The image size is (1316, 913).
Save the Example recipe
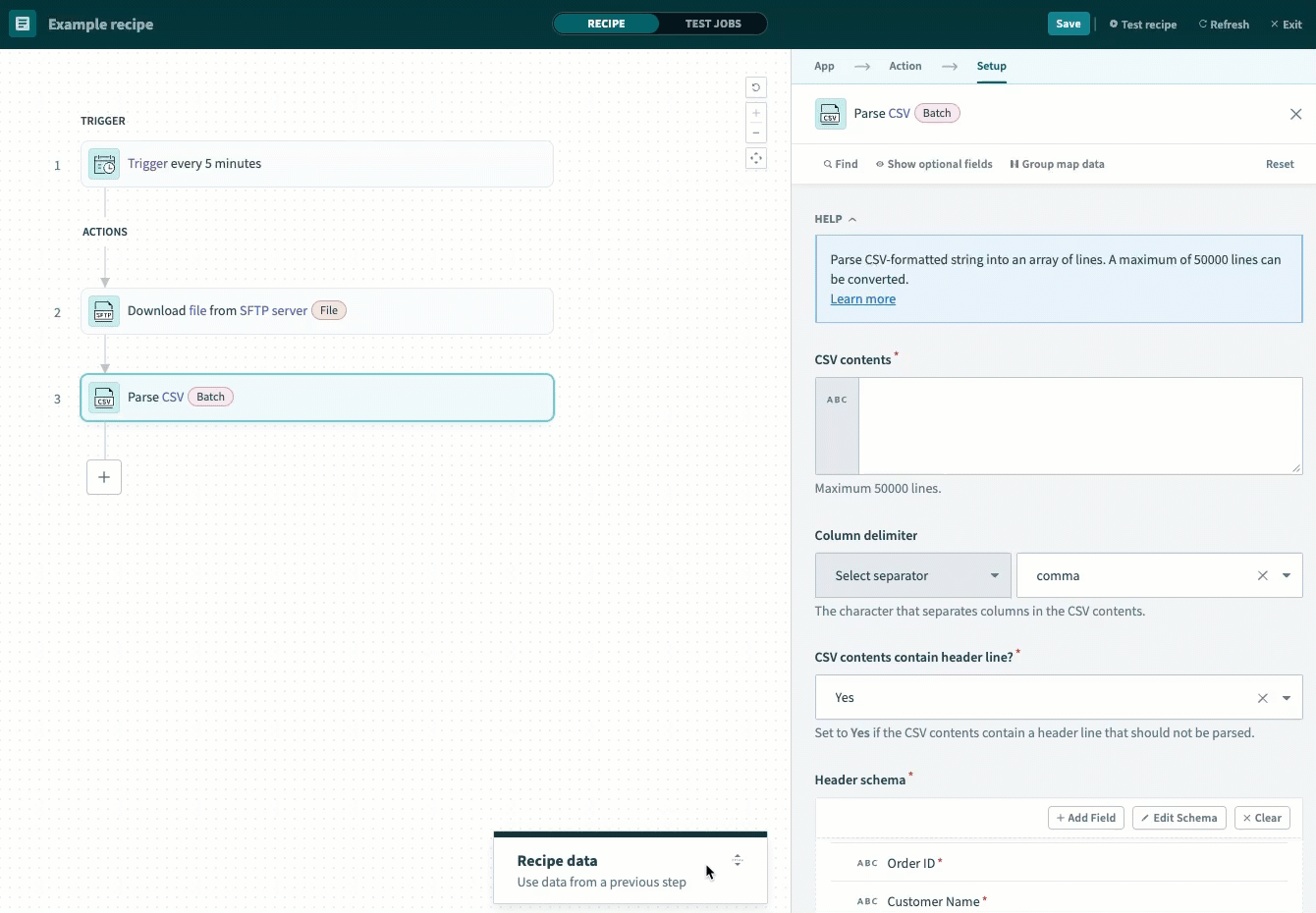click(x=1069, y=23)
